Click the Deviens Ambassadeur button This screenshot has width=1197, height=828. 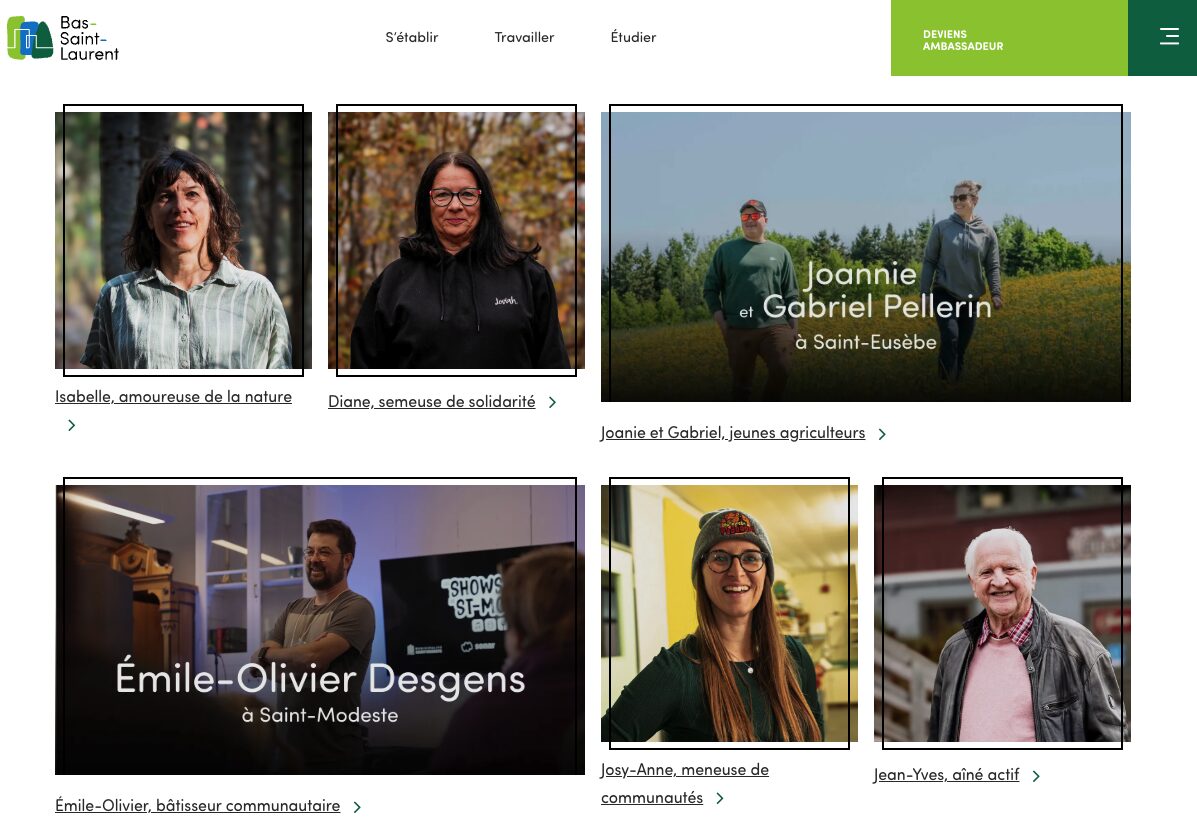coord(1008,38)
